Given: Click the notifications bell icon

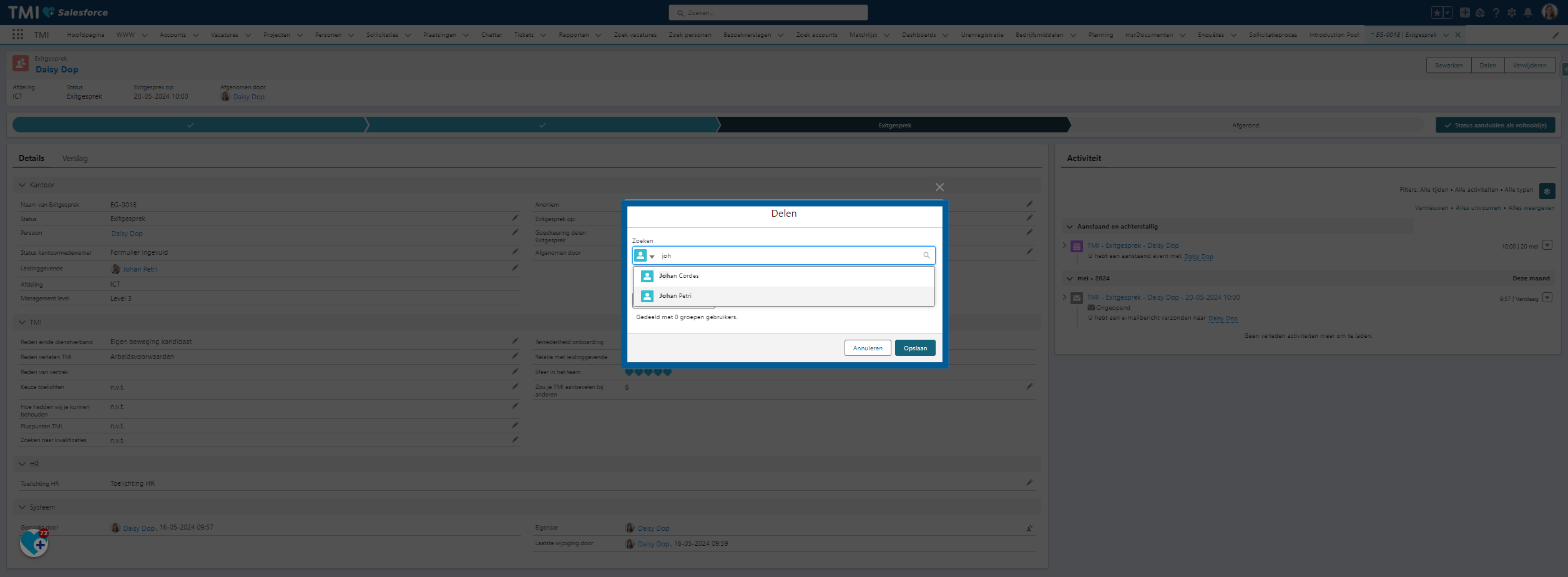Looking at the screenshot, I should click(1527, 12).
